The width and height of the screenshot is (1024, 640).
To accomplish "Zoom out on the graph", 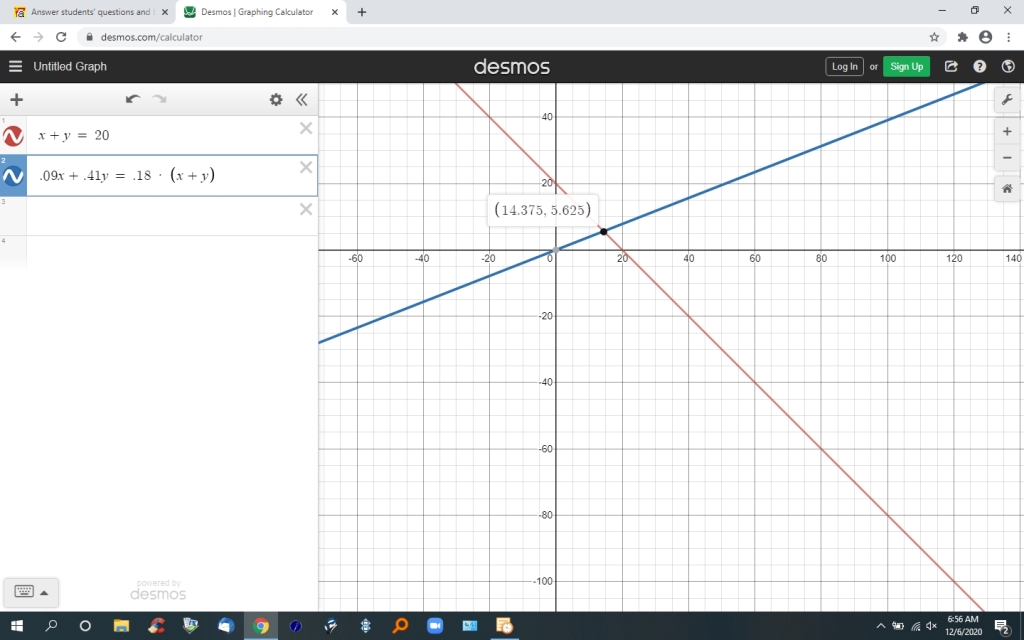I will click(x=1006, y=157).
